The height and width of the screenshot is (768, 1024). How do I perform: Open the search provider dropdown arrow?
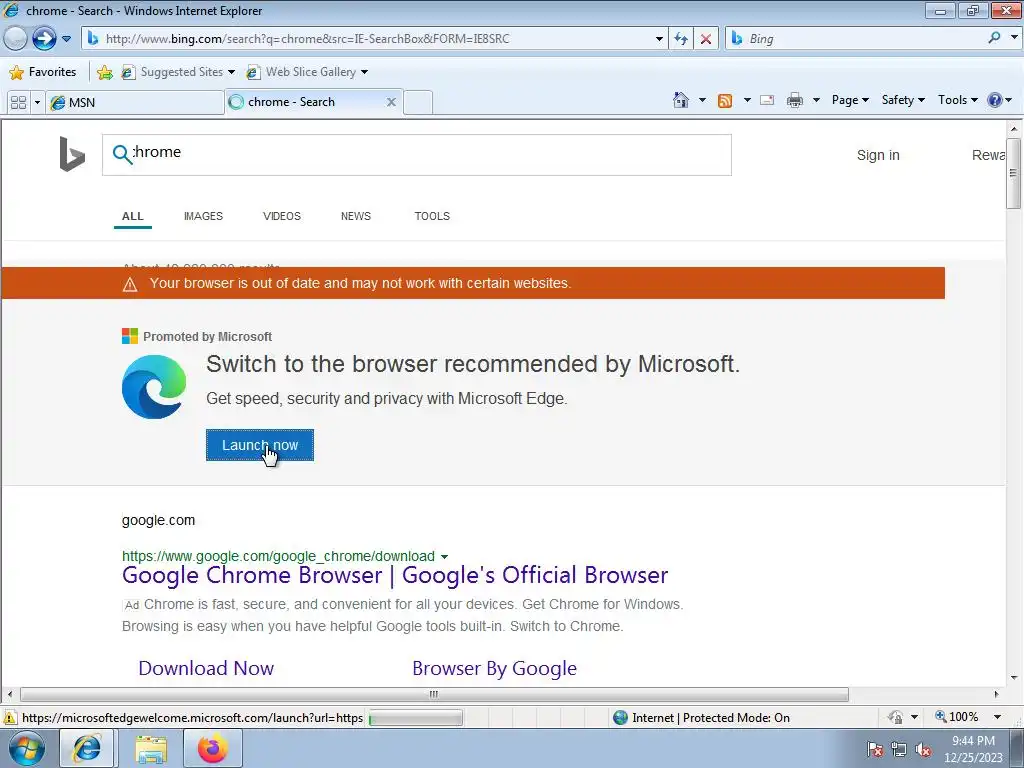point(1014,38)
